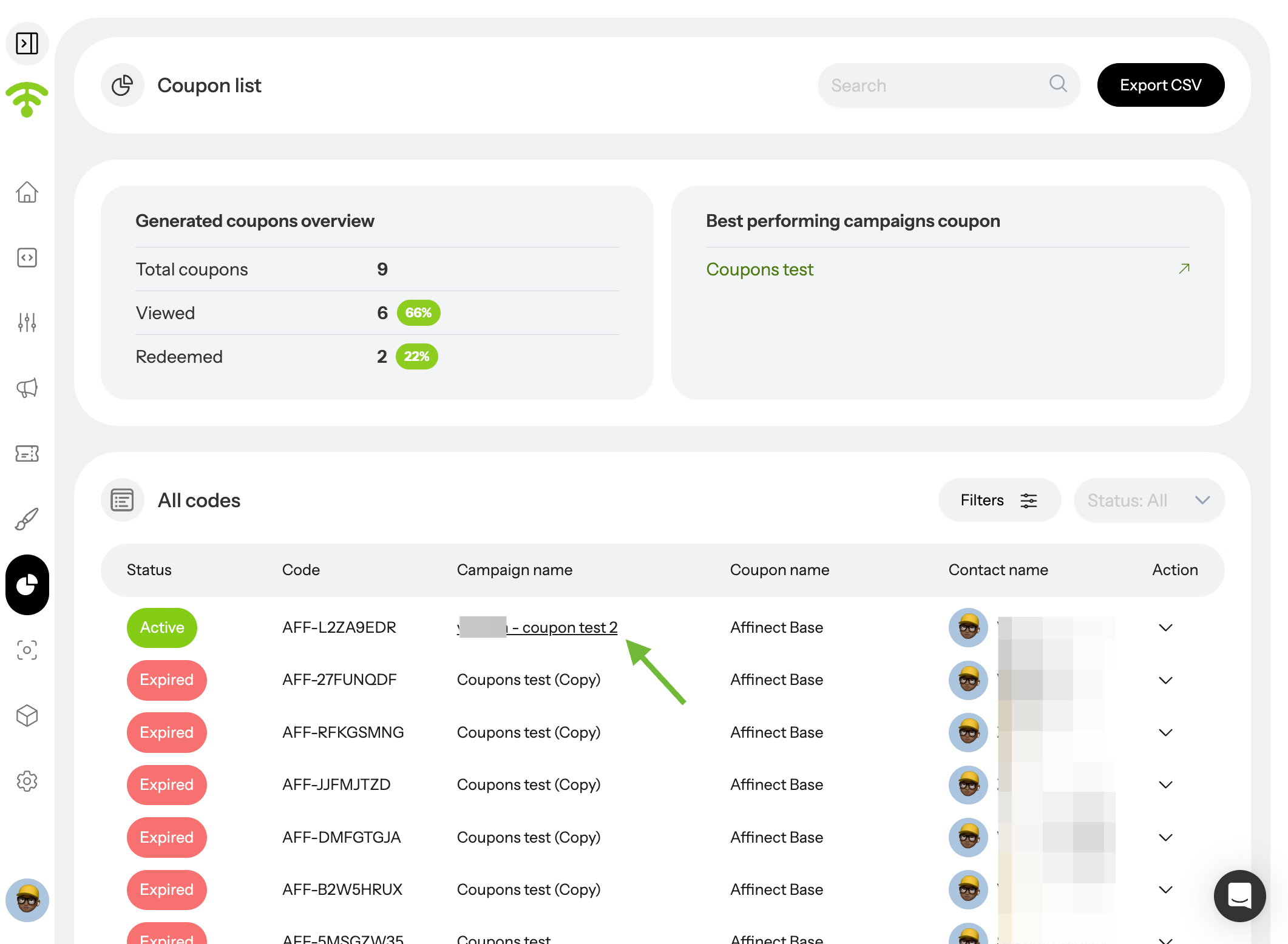Click the Coupon list header pie icon

(x=123, y=86)
